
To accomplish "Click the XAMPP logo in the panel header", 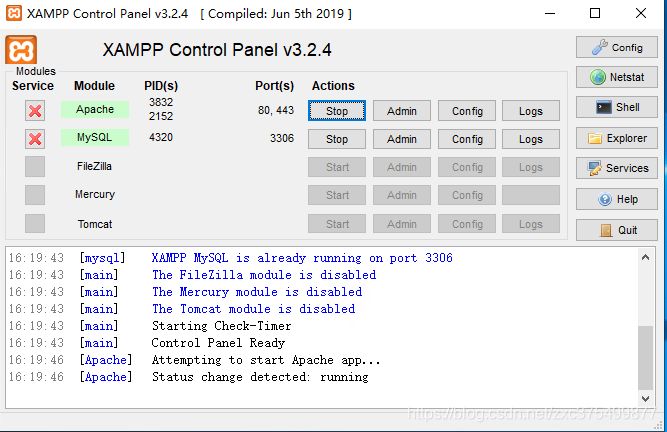I will pos(21,50).
